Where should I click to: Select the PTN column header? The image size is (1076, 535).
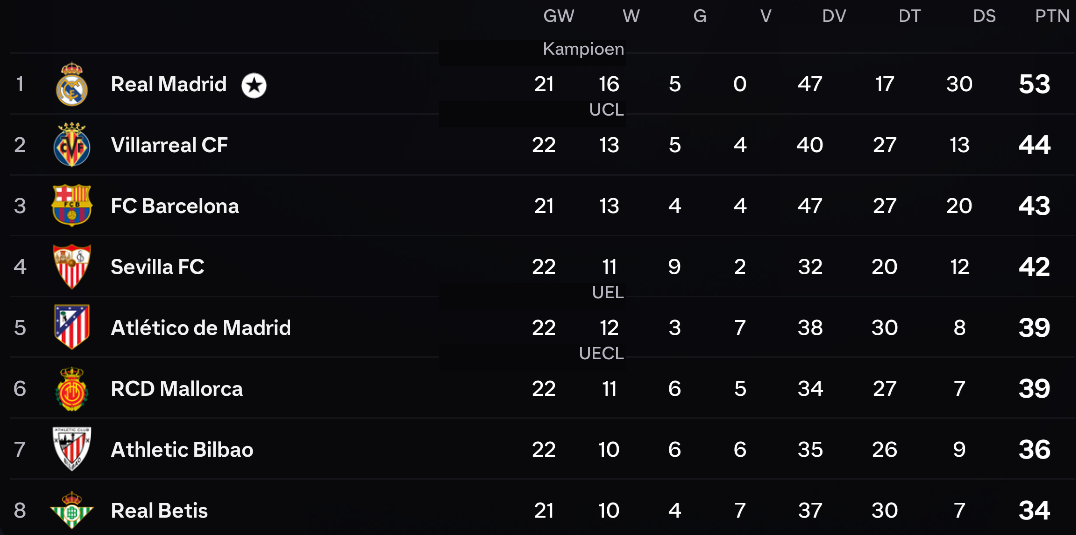(1053, 16)
